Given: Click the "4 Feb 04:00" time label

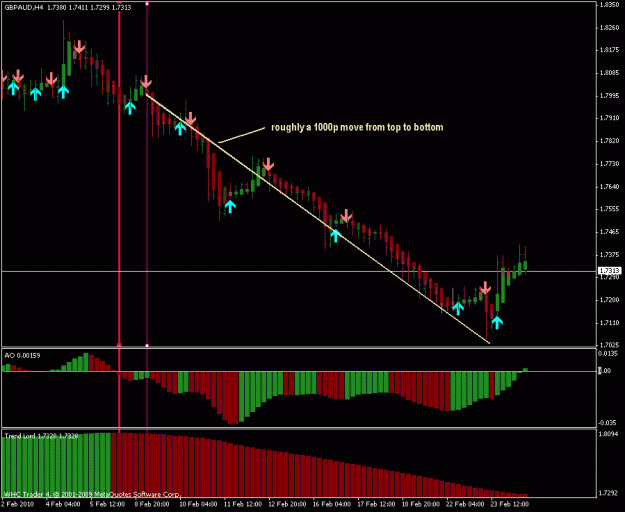Looking at the screenshot, I should 63,504.
